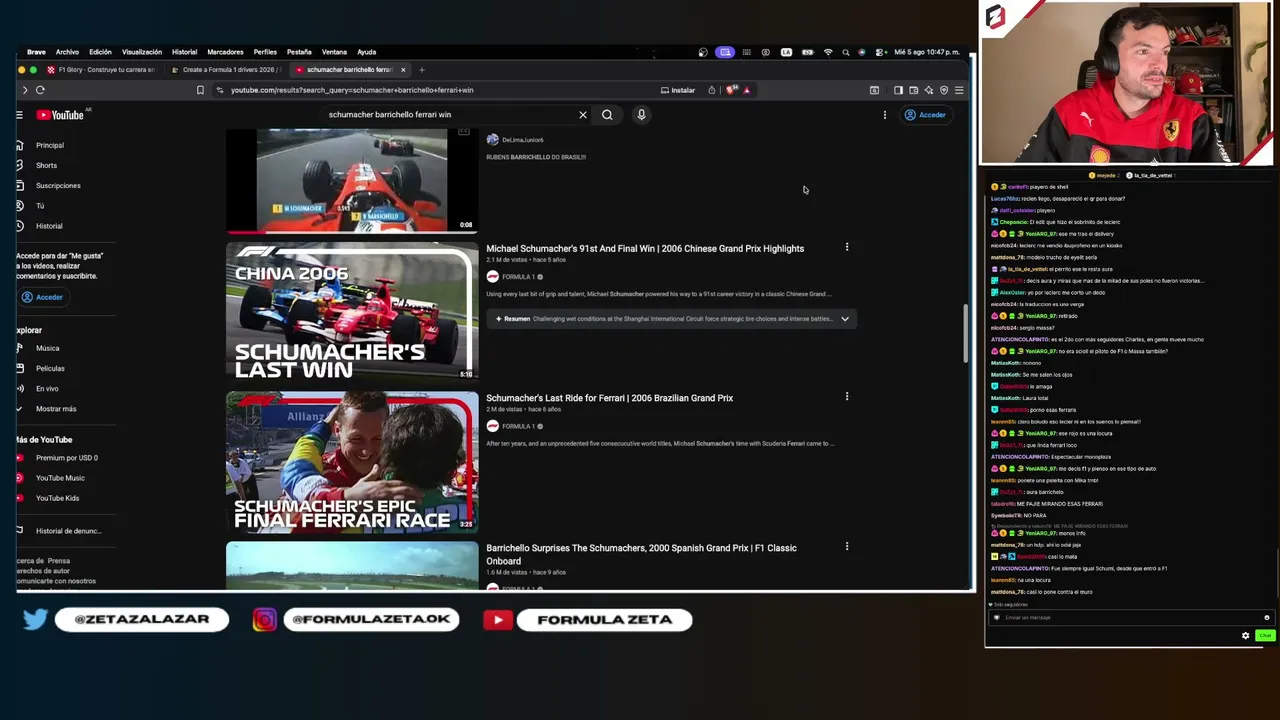Viewport: 1280px width, 720px height.
Task: Open Brave Leo AI assistant icon
Action: point(928,90)
